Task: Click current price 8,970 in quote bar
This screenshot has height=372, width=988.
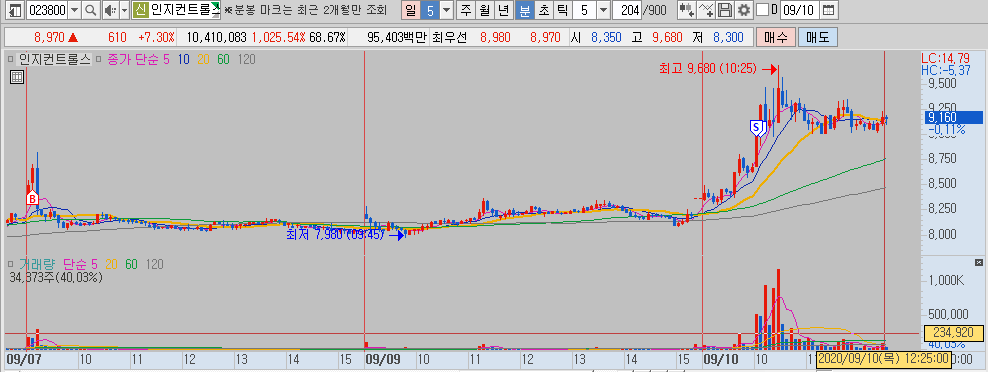Action: [x=49, y=37]
